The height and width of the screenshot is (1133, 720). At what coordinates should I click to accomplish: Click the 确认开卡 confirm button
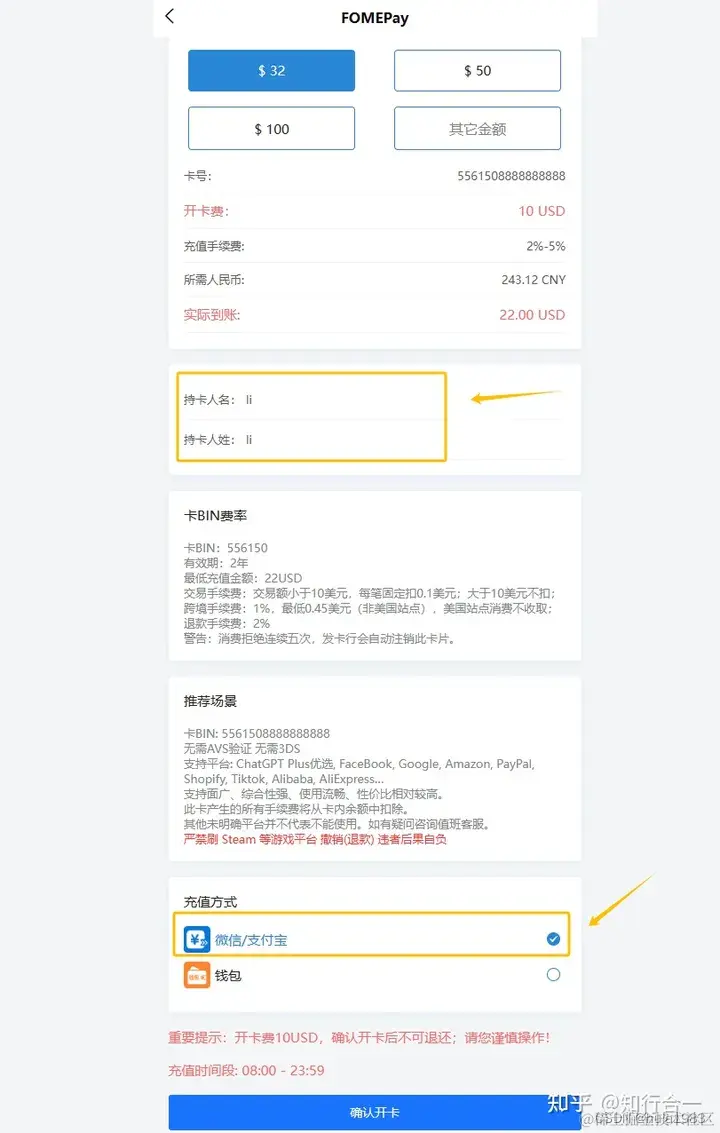[x=374, y=1113]
